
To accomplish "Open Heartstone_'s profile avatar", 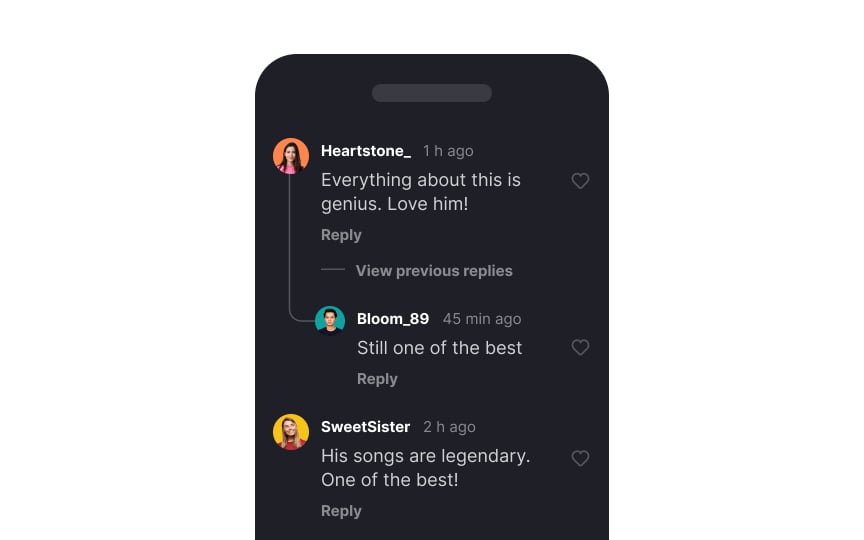I will click(x=291, y=156).
